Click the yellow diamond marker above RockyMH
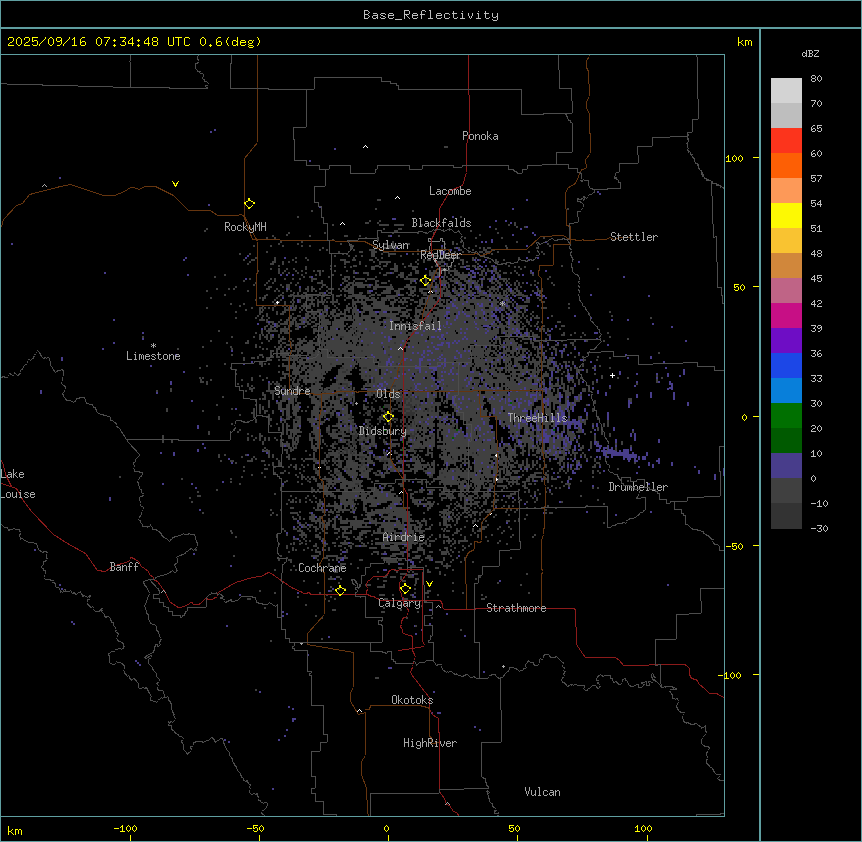The image size is (862, 842). (x=250, y=204)
